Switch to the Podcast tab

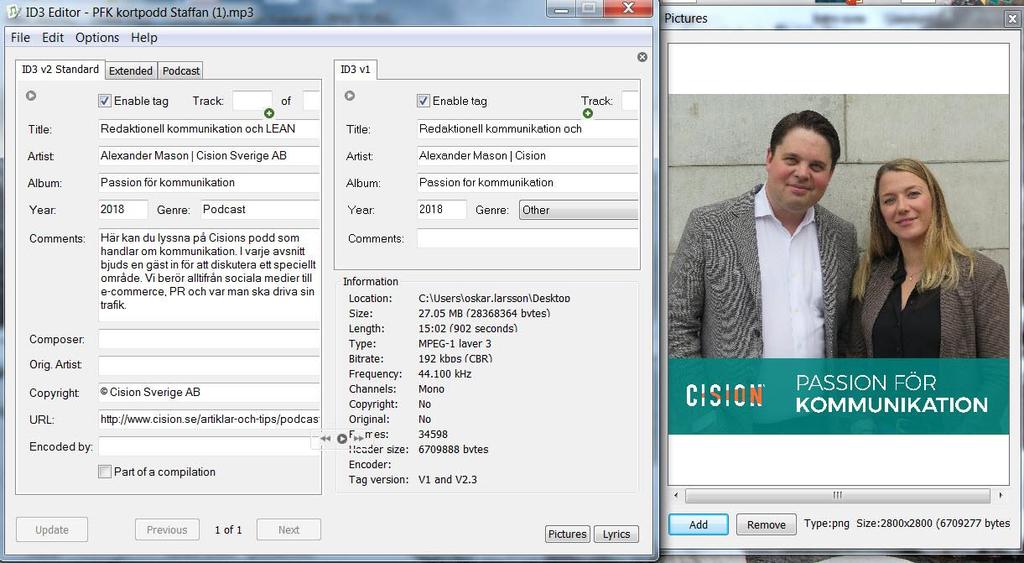181,71
